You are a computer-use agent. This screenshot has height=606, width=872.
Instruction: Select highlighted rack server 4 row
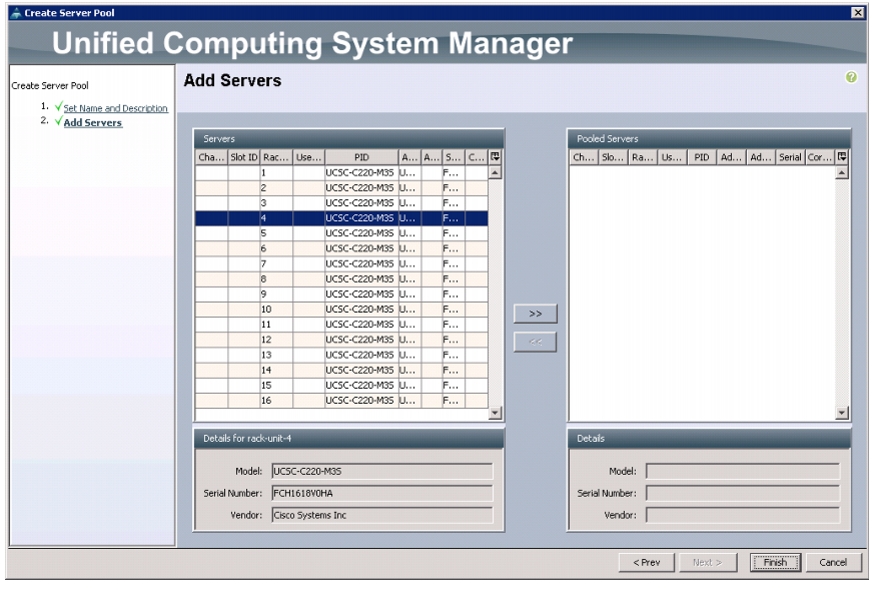click(x=341, y=218)
